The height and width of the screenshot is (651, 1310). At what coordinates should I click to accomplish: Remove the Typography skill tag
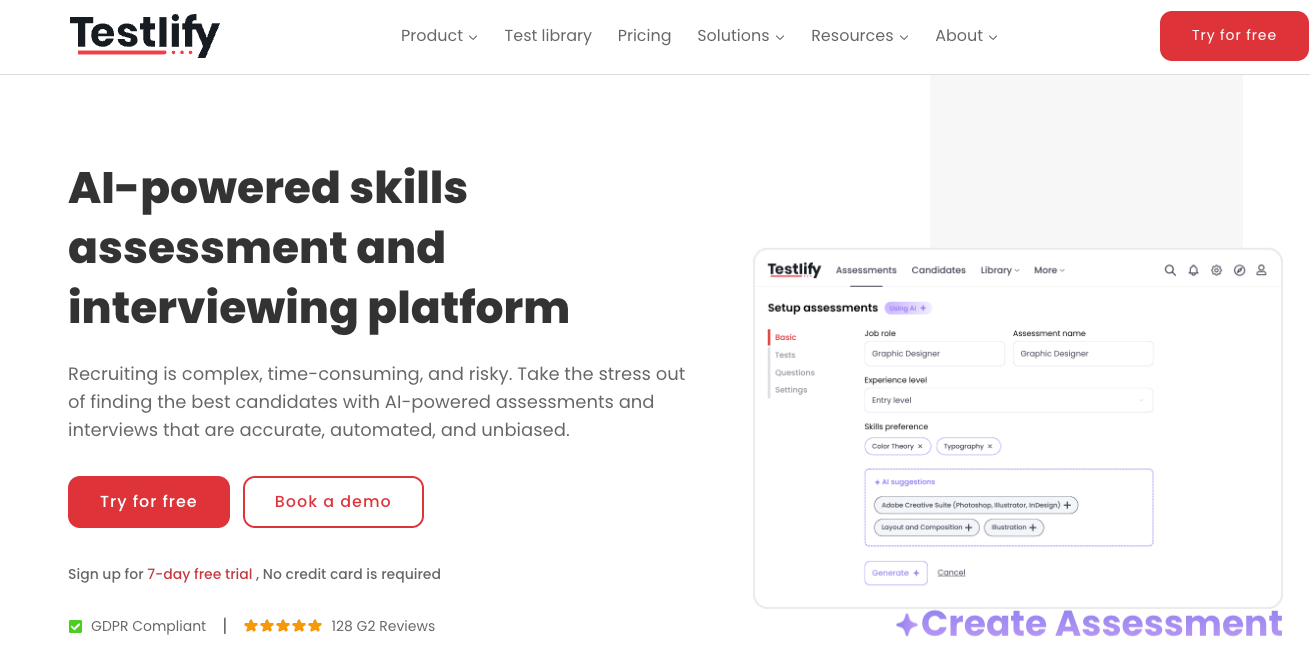(x=990, y=446)
